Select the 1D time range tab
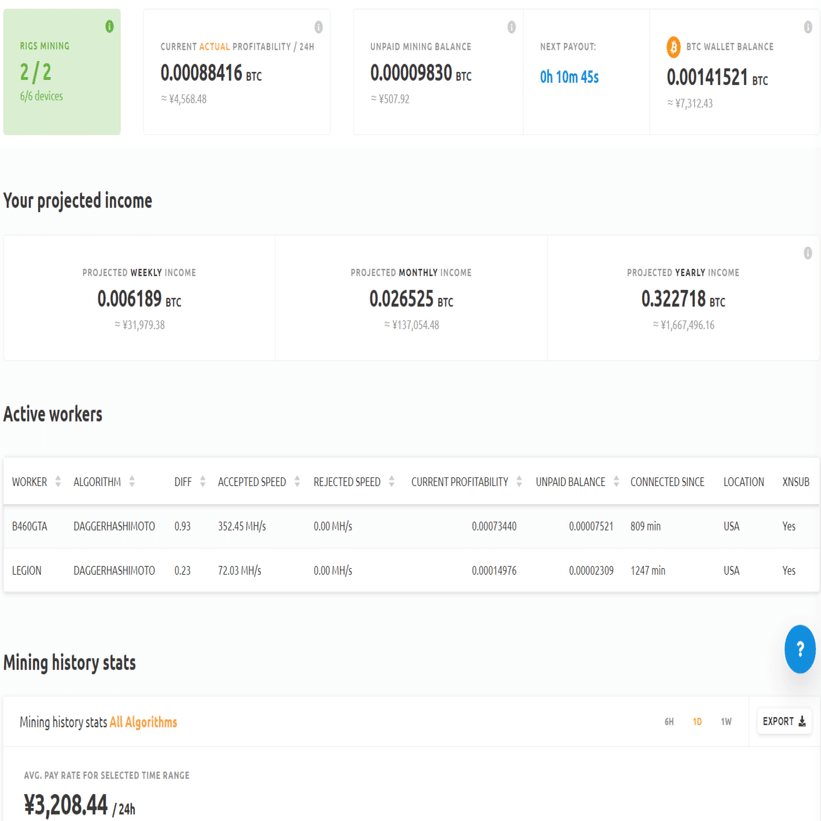Image resolution: width=821 pixels, height=821 pixels. (695, 720)
